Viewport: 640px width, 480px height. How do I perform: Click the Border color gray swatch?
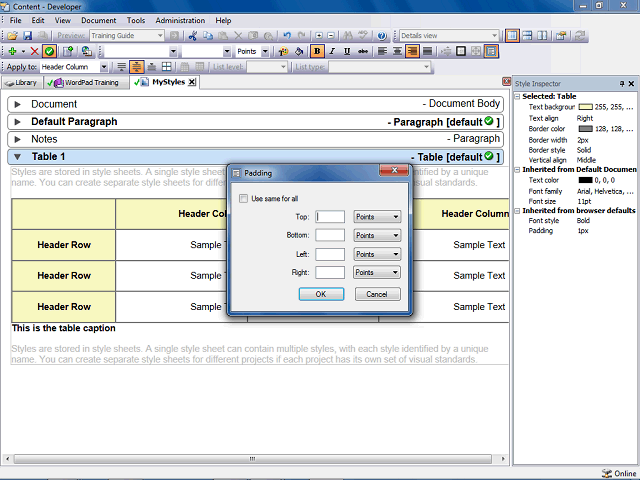pos(585,129)
